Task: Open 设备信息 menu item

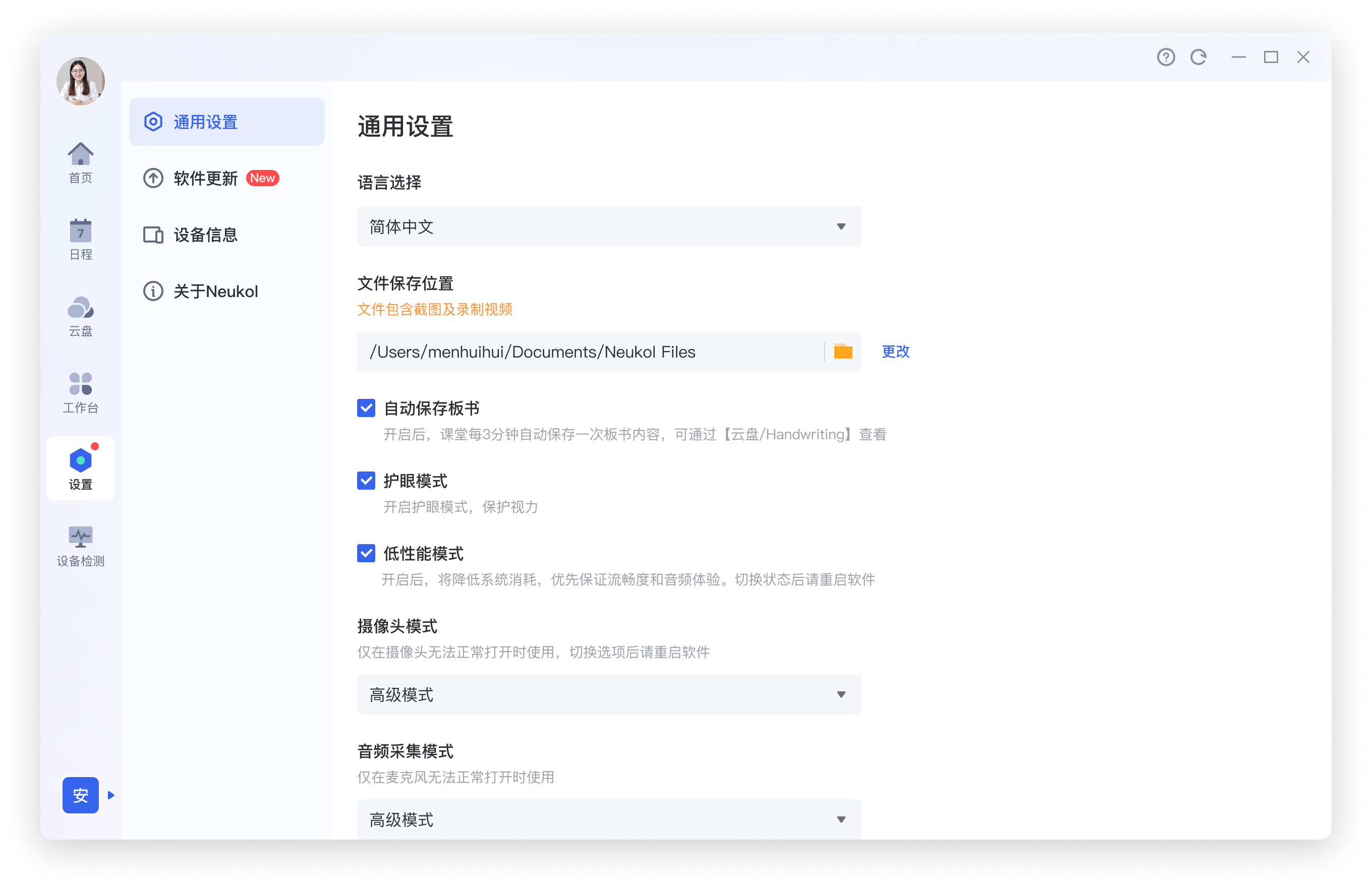Action: (x=226, y=234)
